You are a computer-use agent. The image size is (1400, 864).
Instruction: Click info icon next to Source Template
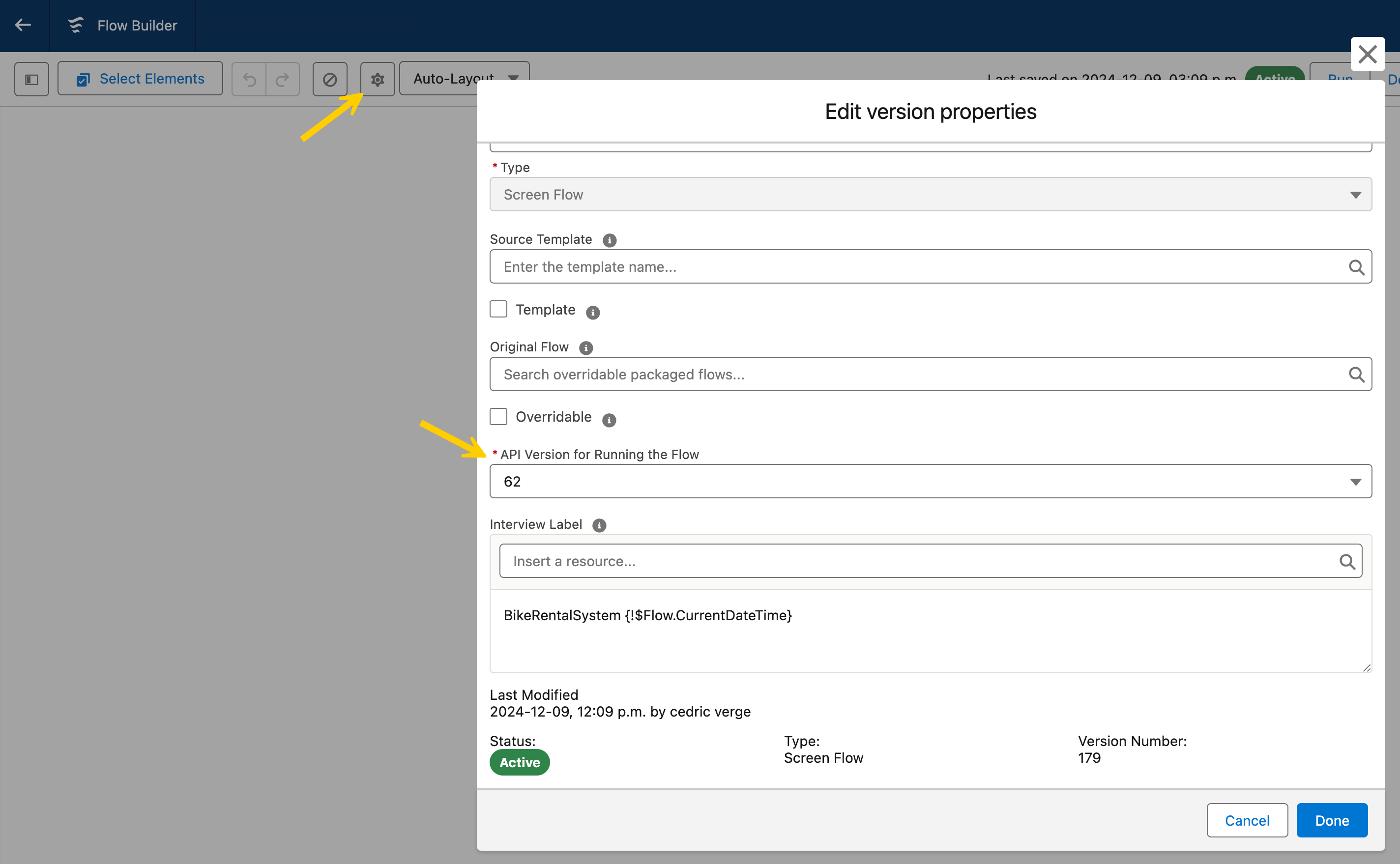coord(609,240)
